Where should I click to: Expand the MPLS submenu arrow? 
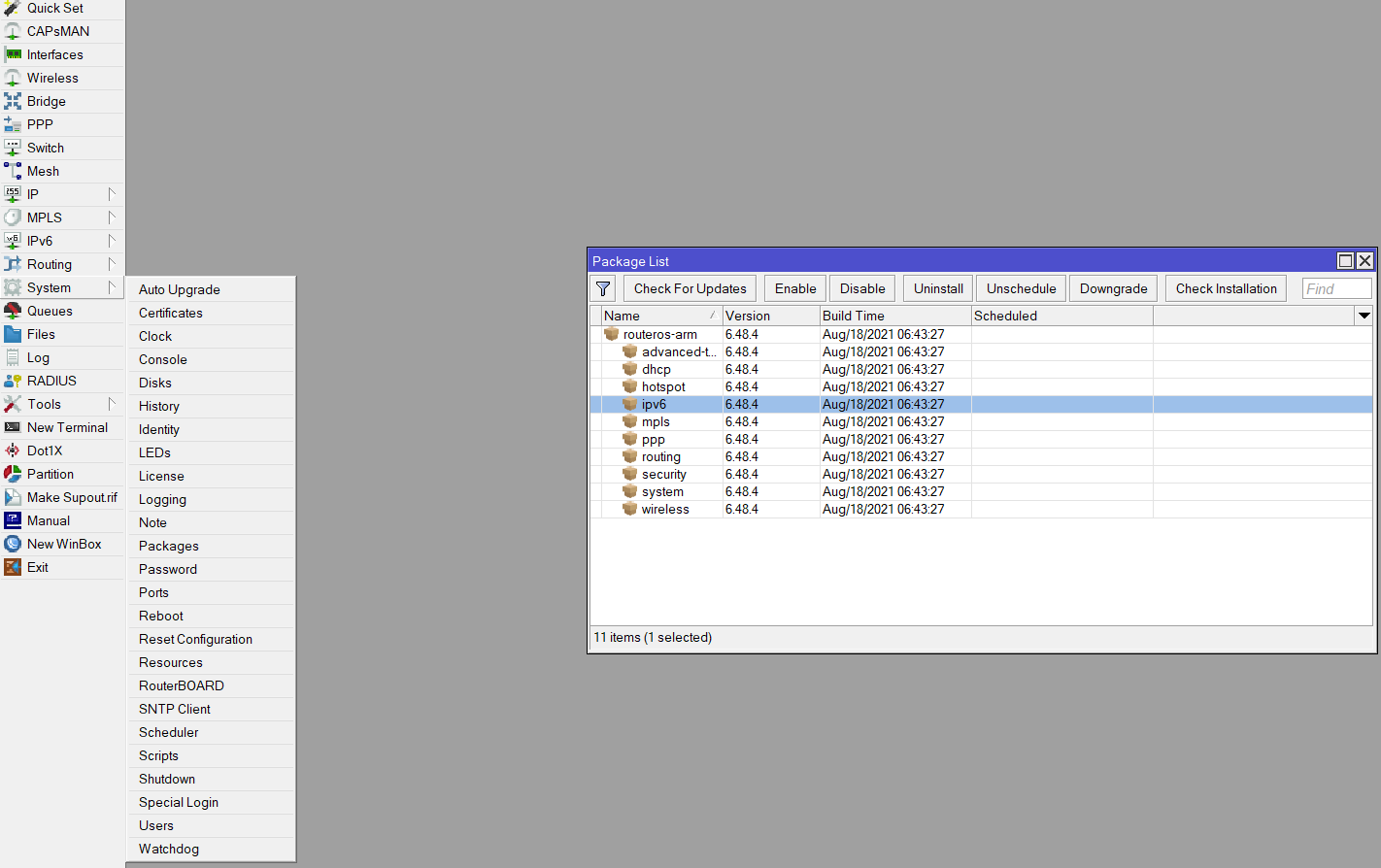[112, 217]
